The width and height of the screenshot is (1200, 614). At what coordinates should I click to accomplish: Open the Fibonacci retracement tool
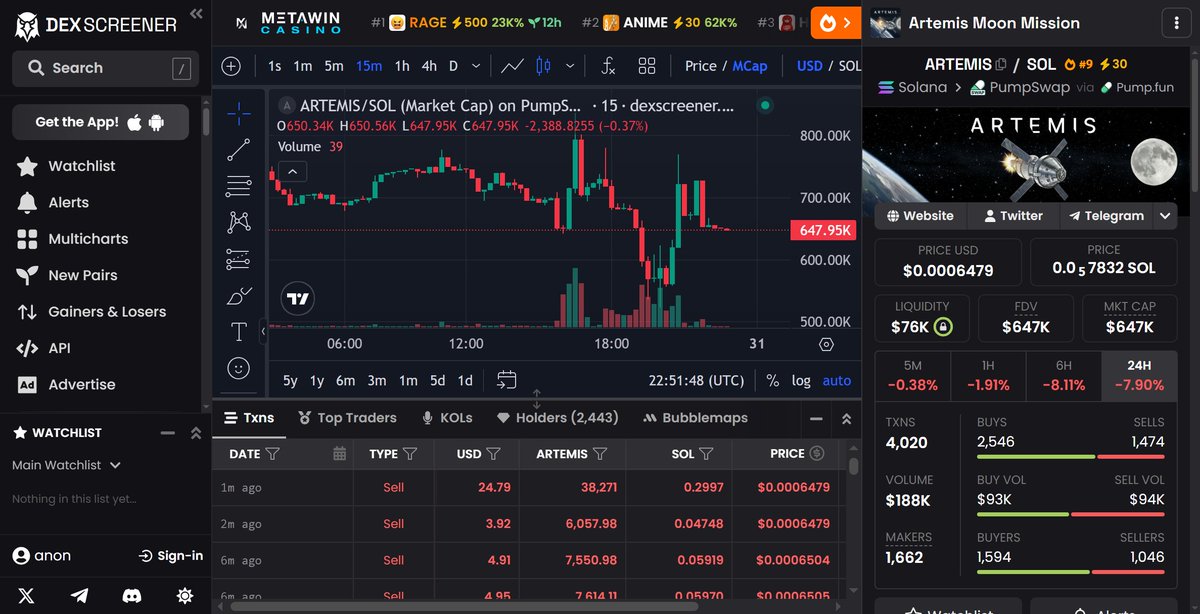tap(238, 186)
